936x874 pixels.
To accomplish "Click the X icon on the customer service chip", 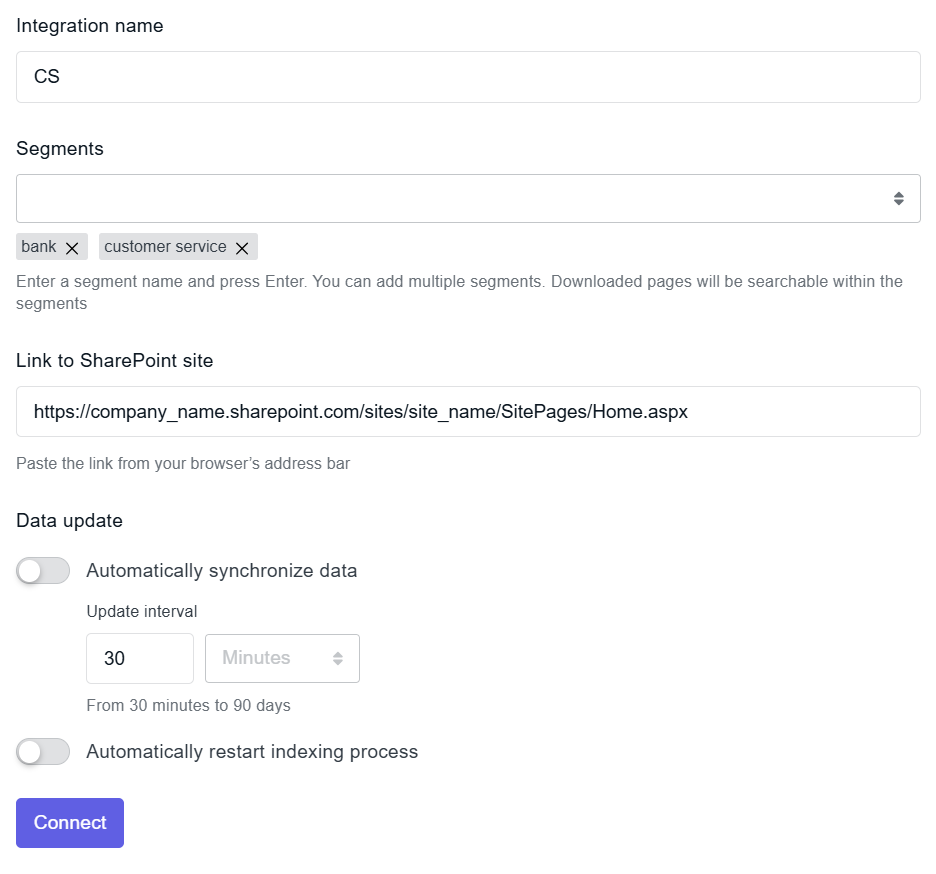I will tap(241, 246).
